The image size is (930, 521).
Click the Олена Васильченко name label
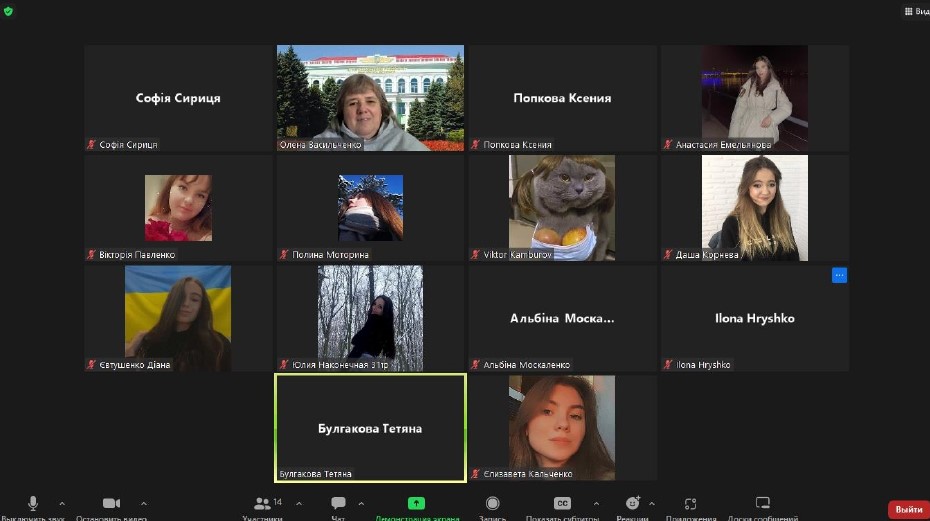tap(320, 144)
